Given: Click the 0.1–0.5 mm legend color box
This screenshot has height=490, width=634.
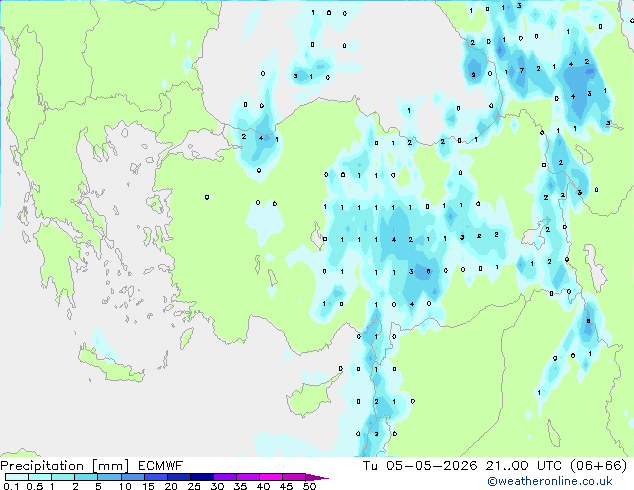Looking at the screenshot, I should tap(17, 477).
